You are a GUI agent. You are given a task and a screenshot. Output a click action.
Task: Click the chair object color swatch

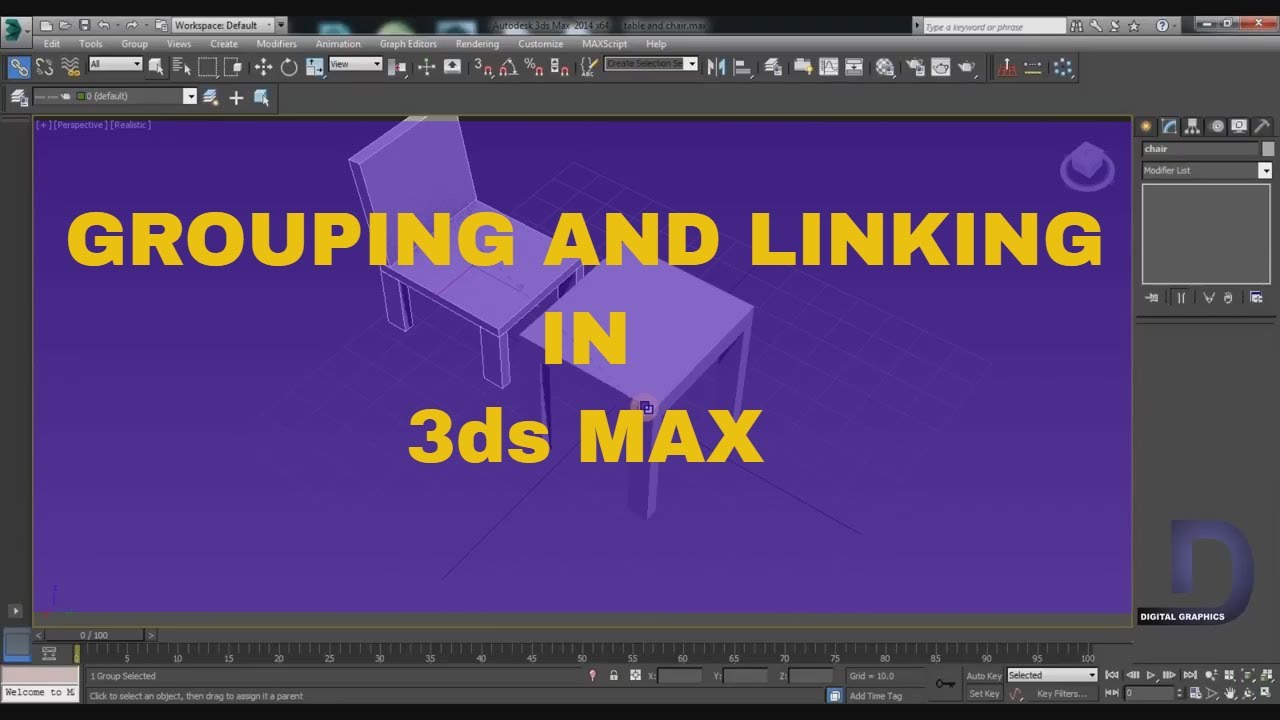(1268, 149)
